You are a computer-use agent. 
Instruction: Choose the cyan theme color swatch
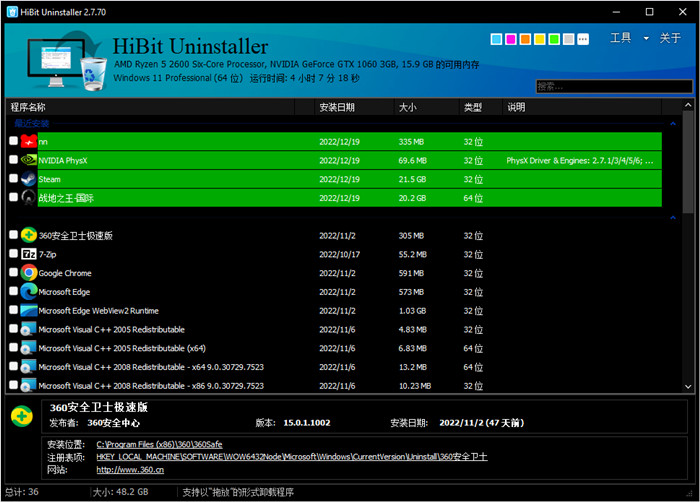[496, 39]
